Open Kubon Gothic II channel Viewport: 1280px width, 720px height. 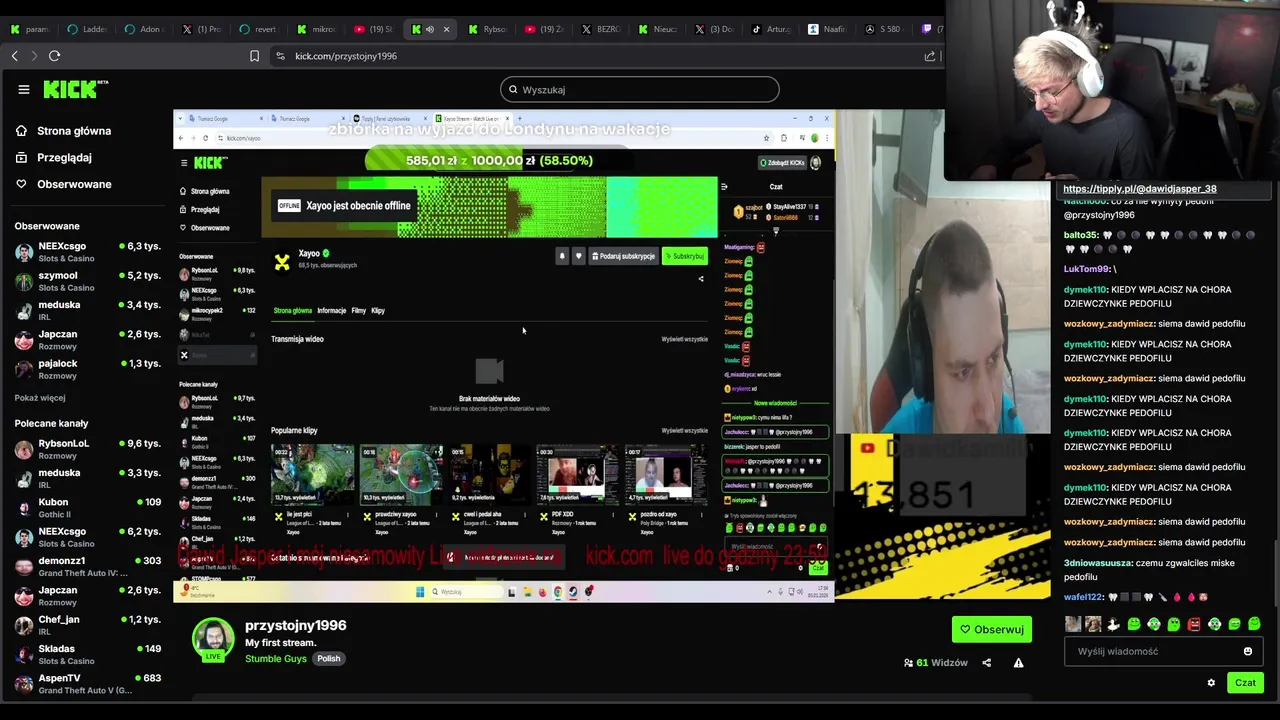(x=87, y=508)
